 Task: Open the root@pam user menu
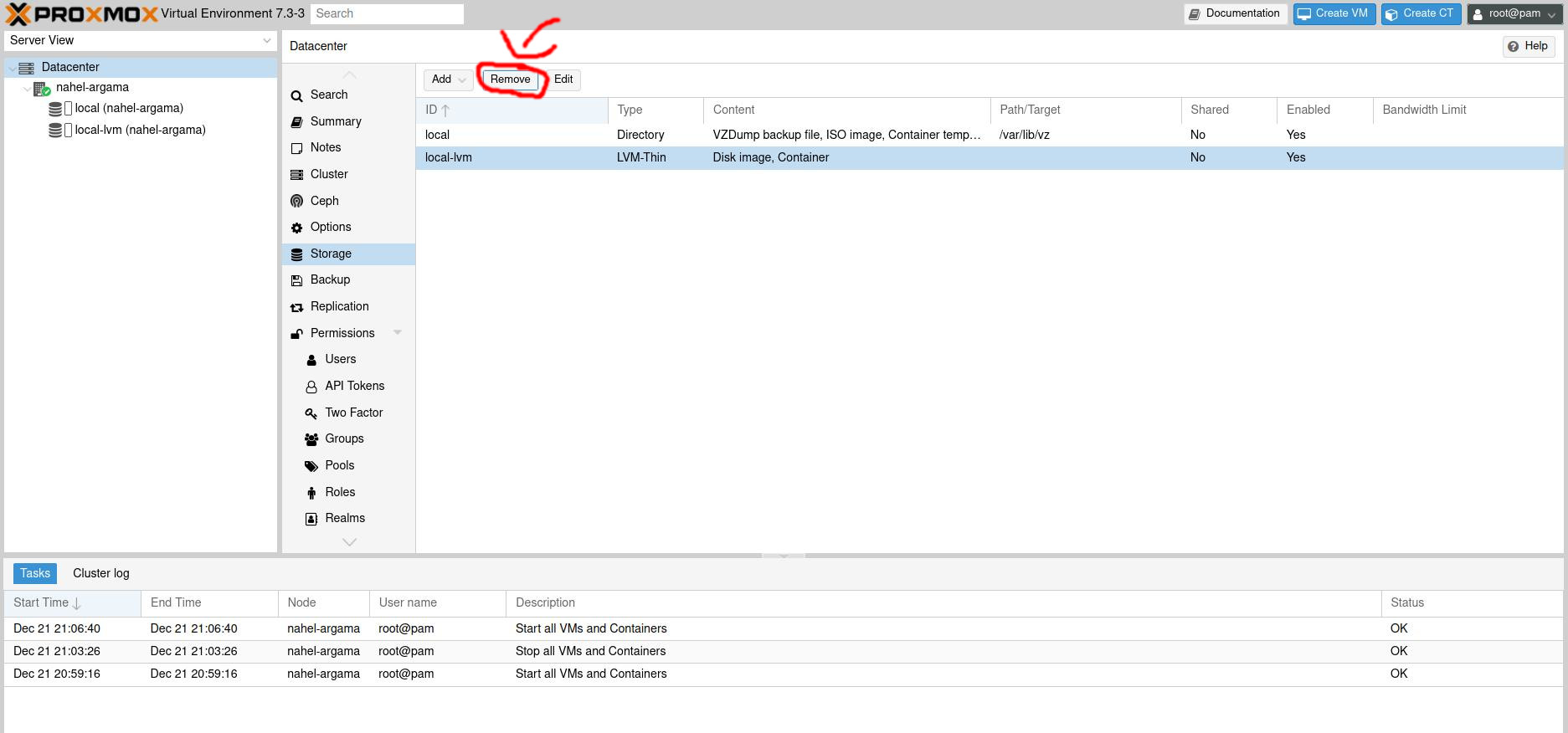click(1514, 13)
